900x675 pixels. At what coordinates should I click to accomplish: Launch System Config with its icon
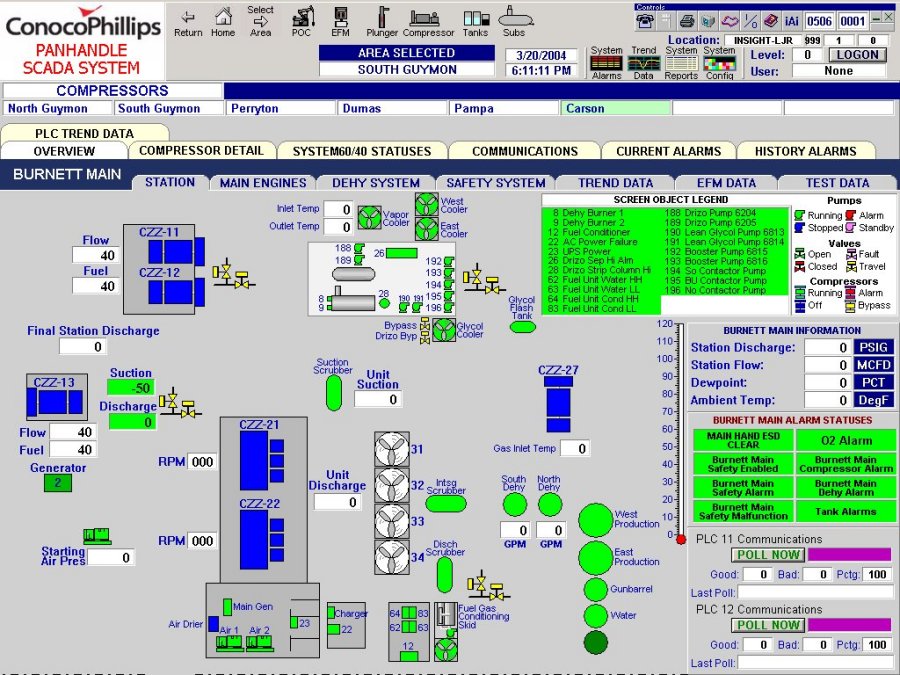[719, 62]
